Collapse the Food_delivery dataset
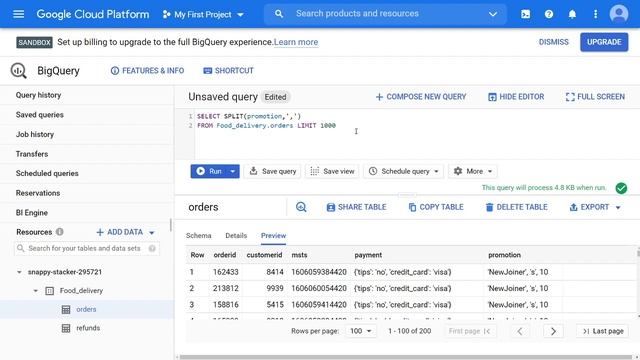The image size is (640, 360). pyautogui.click(x=36, y=291)
